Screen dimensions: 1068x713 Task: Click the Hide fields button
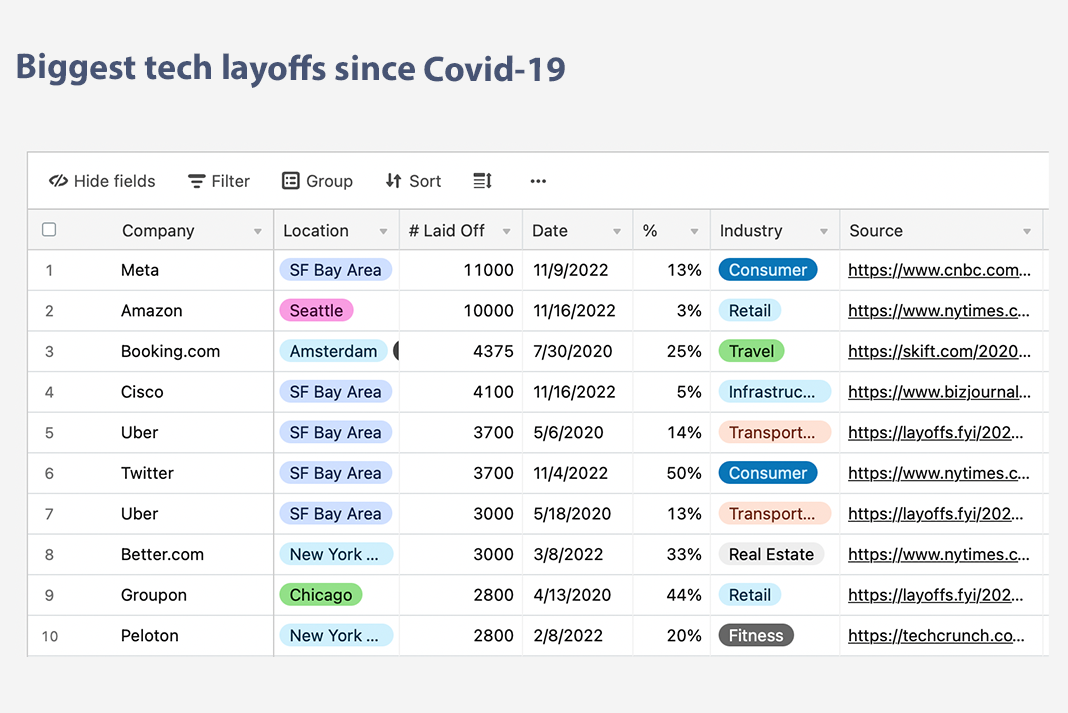click(102, 181)
